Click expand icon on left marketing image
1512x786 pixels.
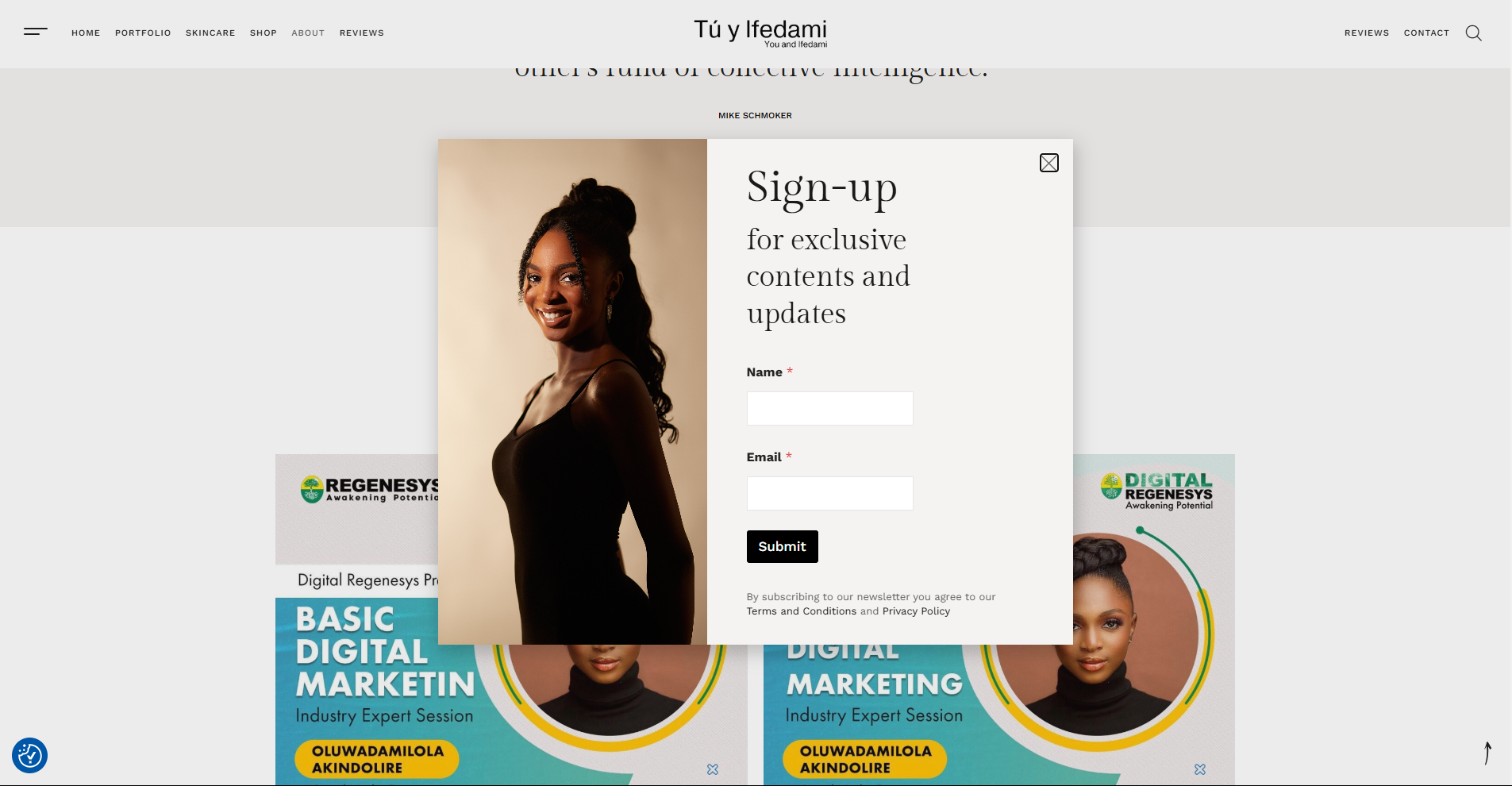click(x=713, y=769)
